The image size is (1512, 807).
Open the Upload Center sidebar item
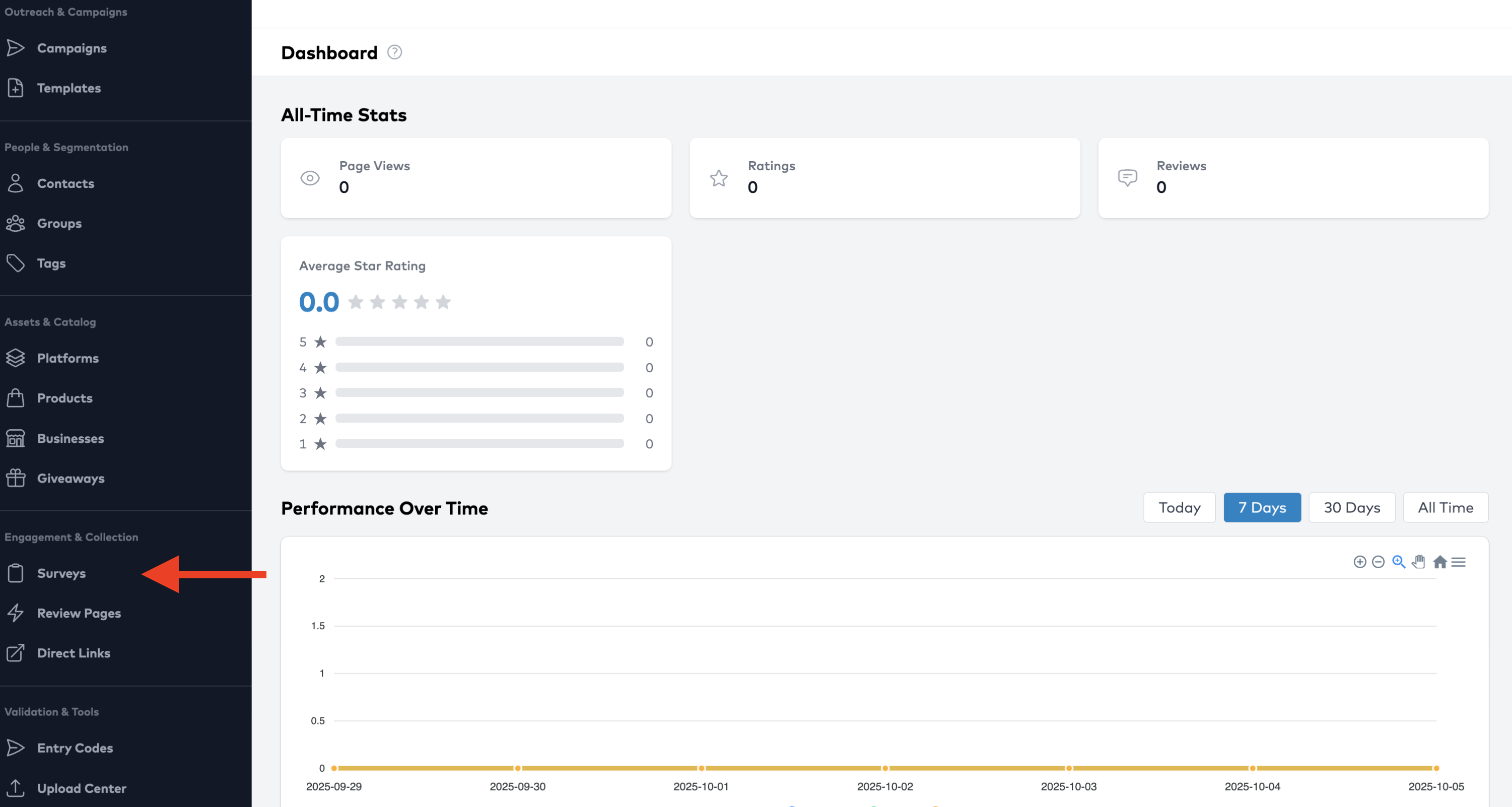coord(81,788)
